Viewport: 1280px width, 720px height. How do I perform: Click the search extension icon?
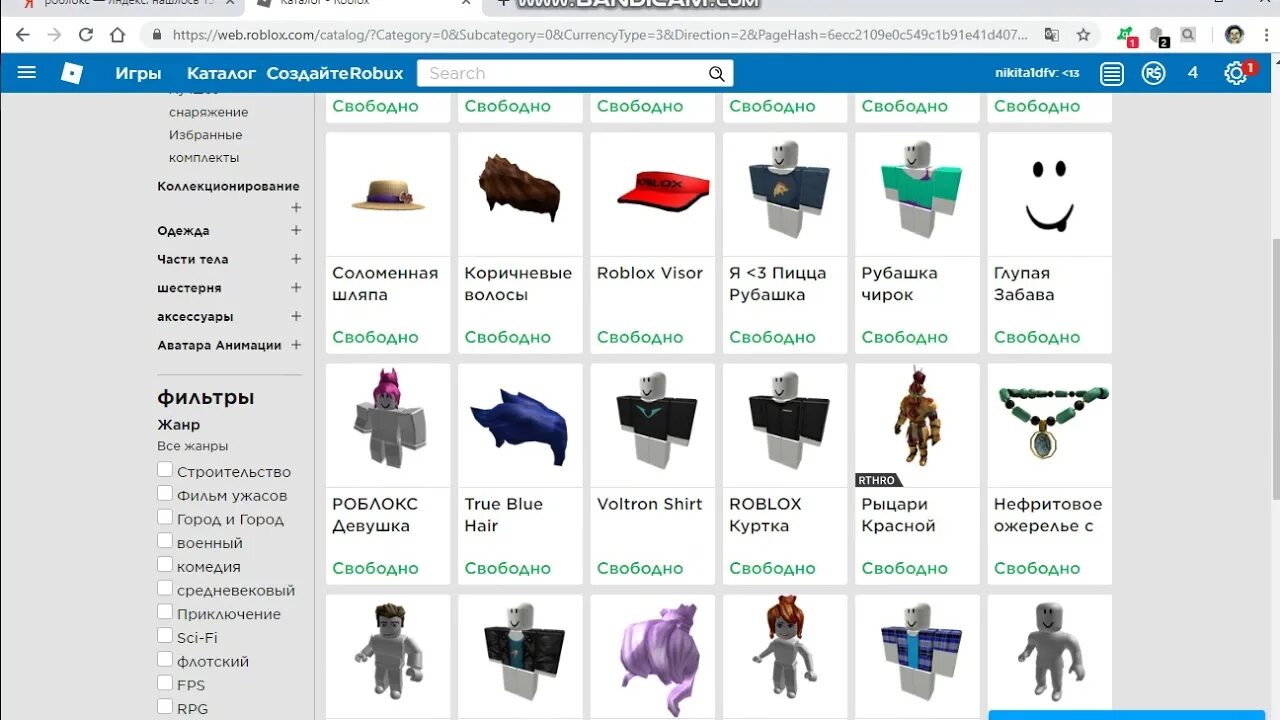1188,35
